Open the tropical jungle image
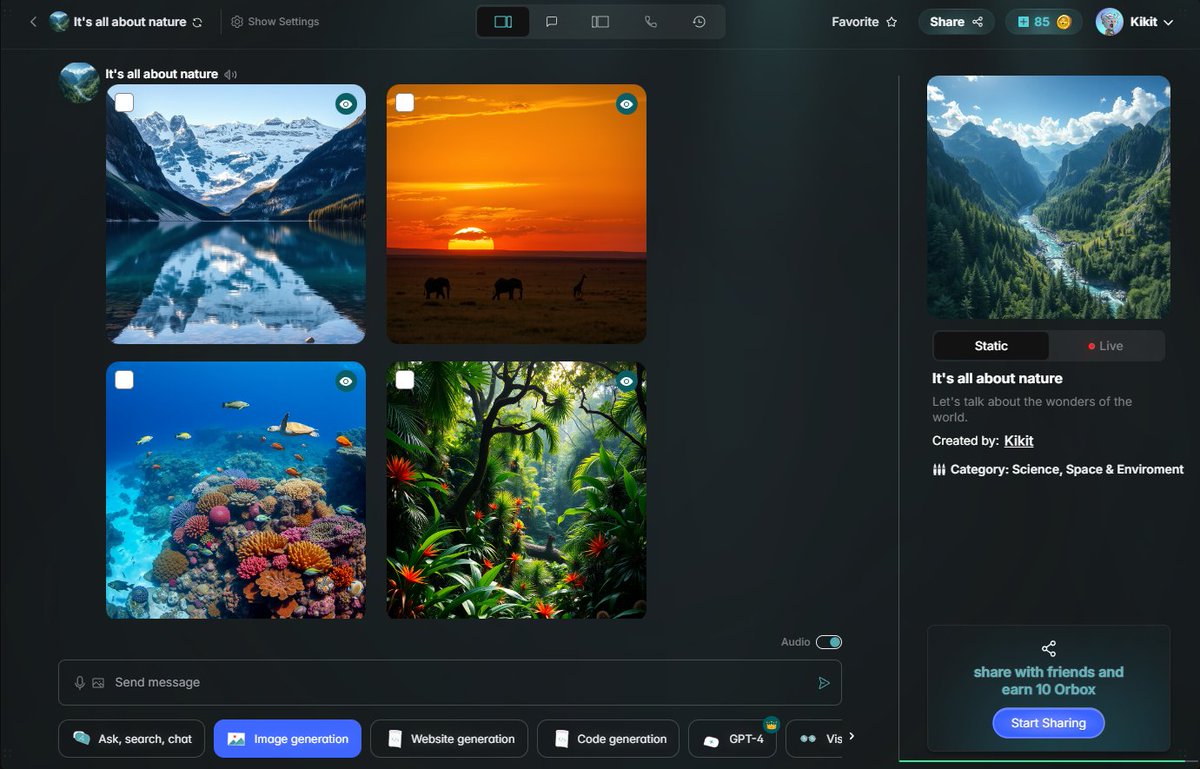Image resolution: width=1200 pixels, height=769 pixels. pos(516,490)
